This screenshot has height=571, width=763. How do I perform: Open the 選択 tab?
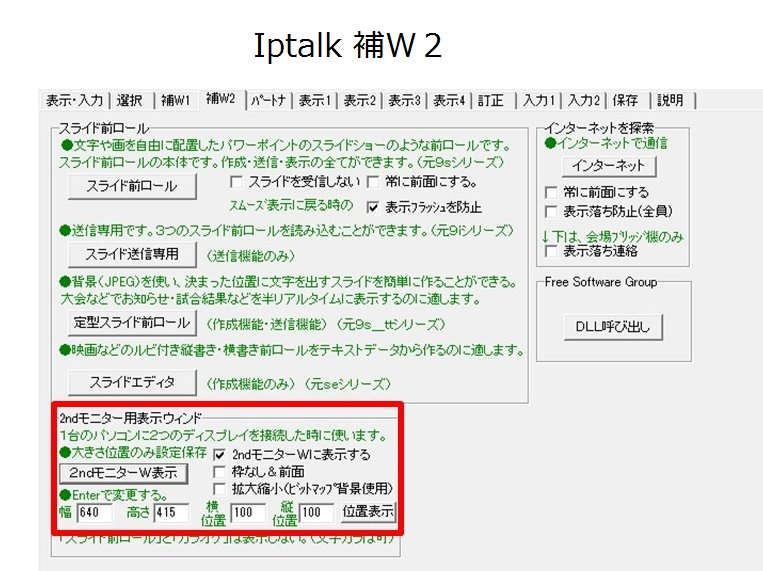pyautogui.click(x=130, y=100)
